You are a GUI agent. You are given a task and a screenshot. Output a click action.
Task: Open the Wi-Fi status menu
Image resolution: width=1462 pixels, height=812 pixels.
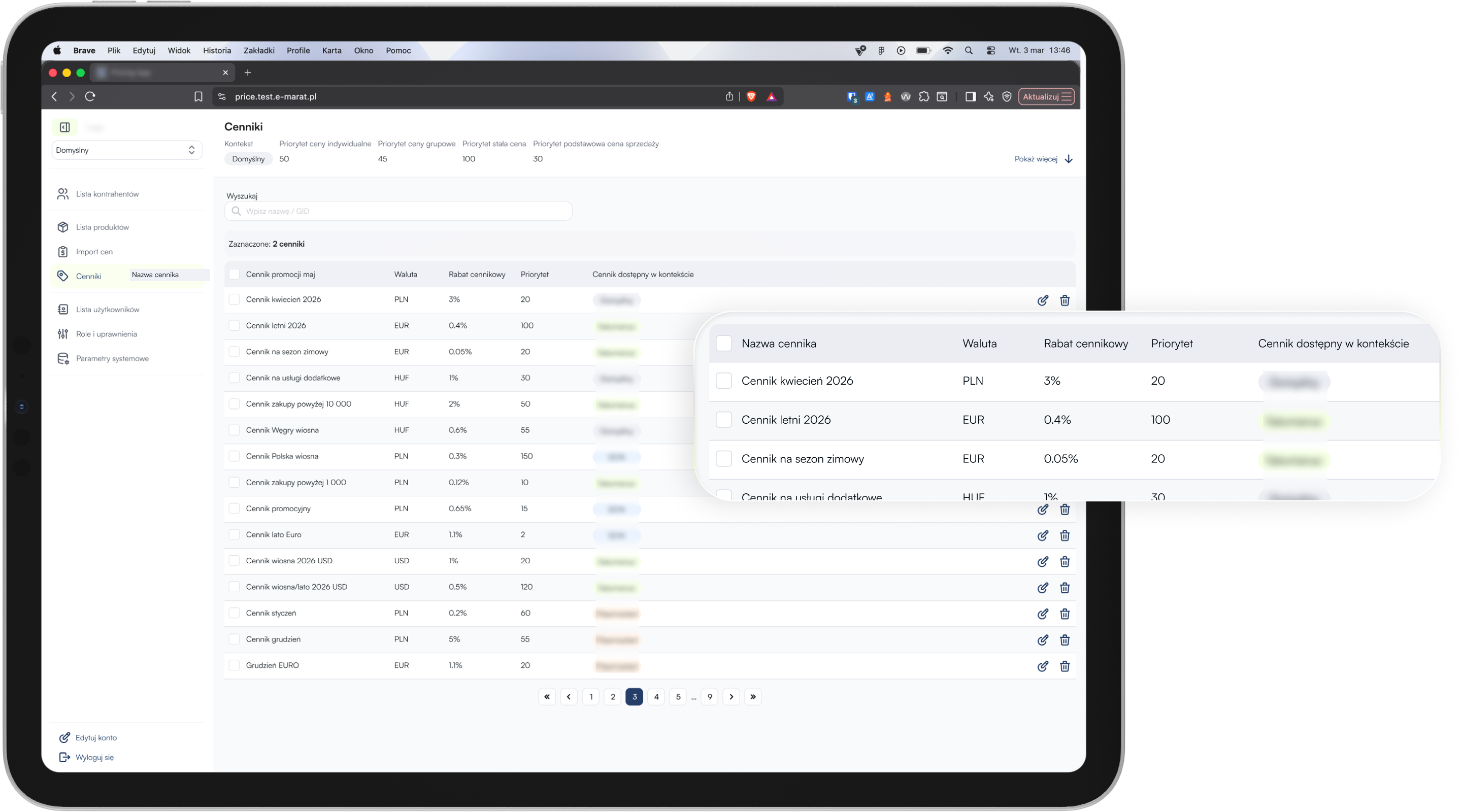tap(947, 51)
